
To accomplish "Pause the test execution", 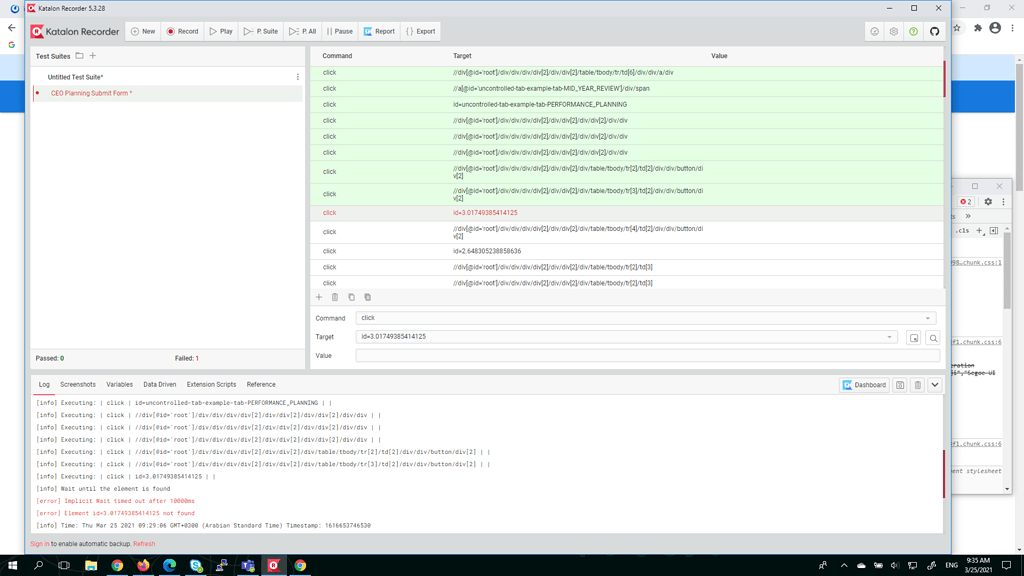I will point(340,31).
